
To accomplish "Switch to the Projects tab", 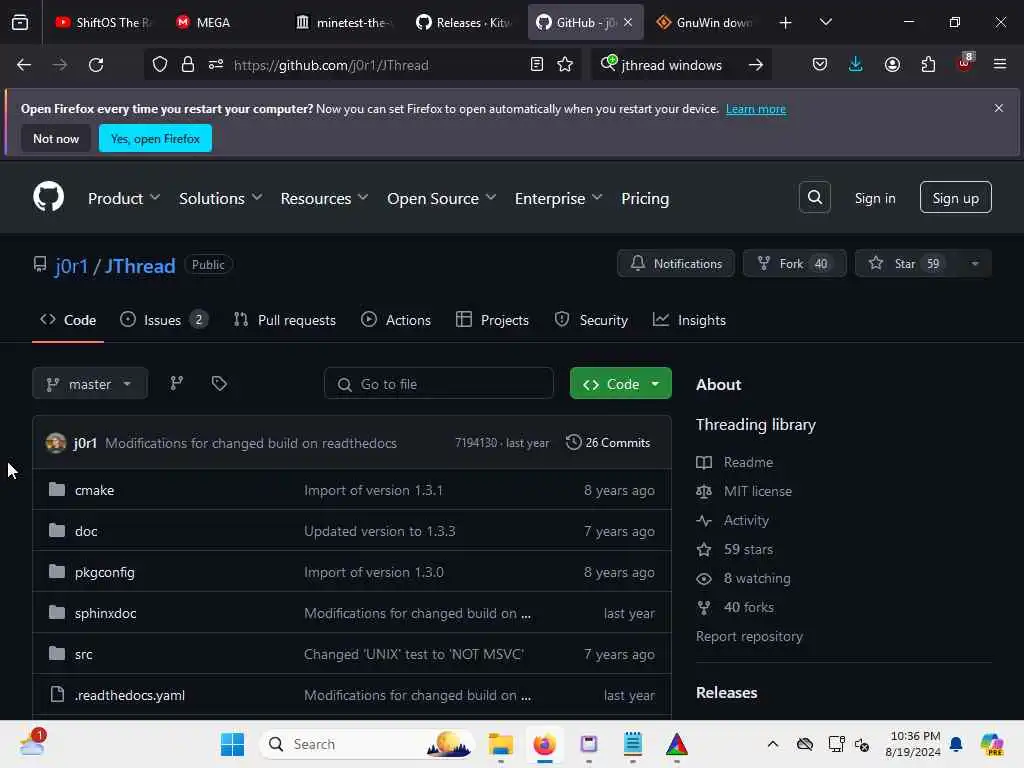I will click(492, 320).
